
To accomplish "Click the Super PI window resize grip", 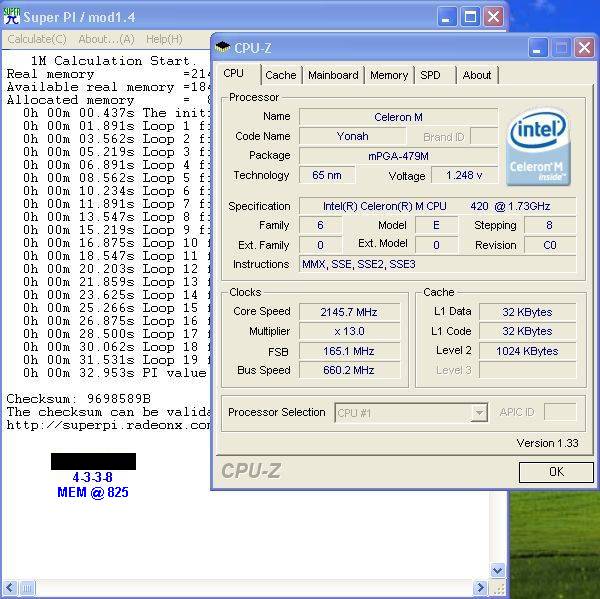I will click(498, 588).
